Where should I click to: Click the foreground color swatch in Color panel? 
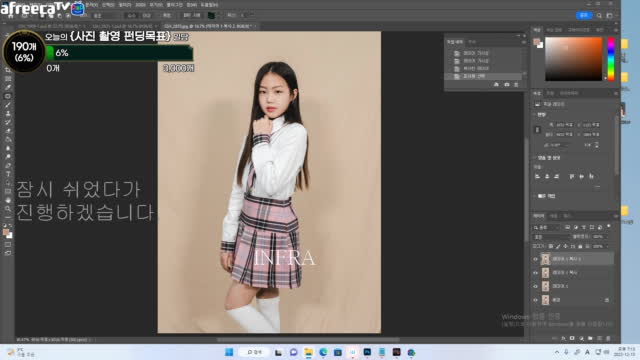tap(537, 42)
